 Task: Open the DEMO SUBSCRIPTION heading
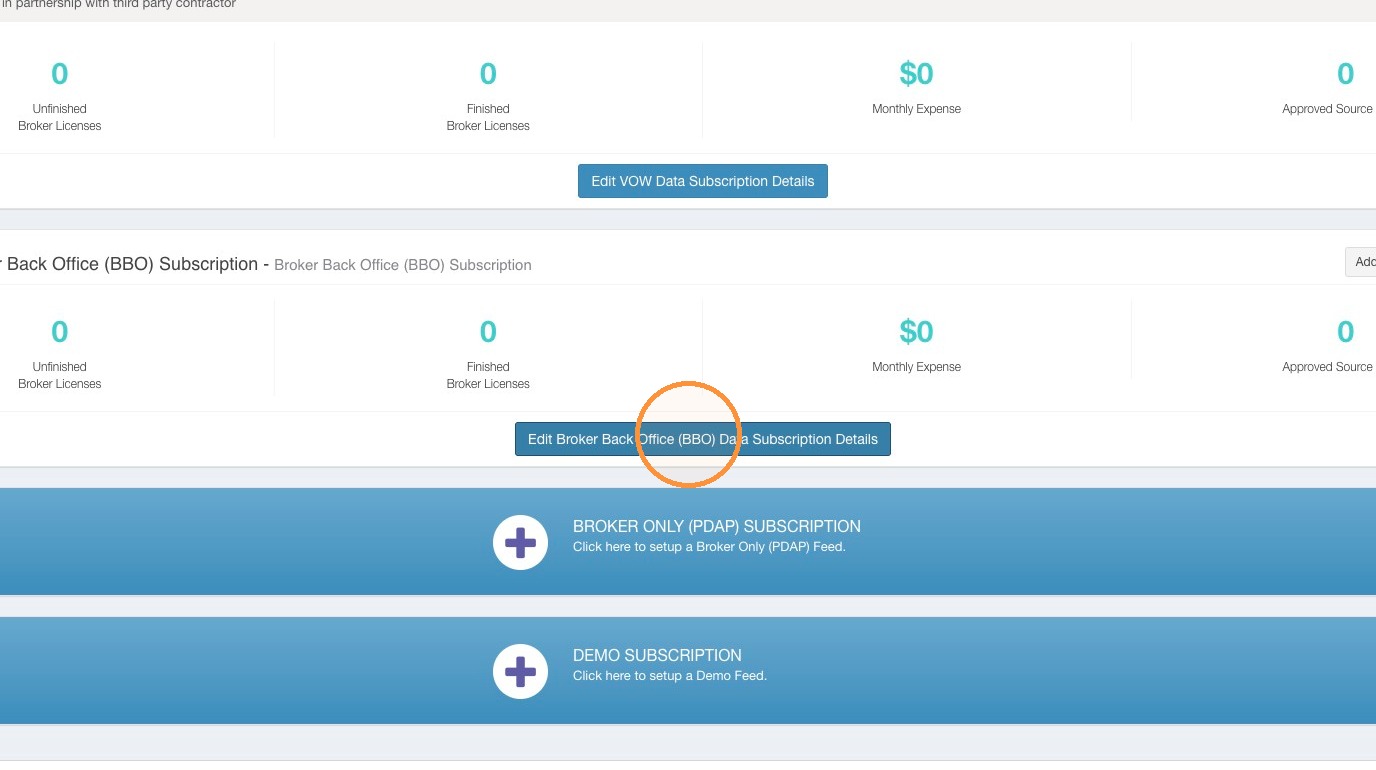[x=657, y=655]
